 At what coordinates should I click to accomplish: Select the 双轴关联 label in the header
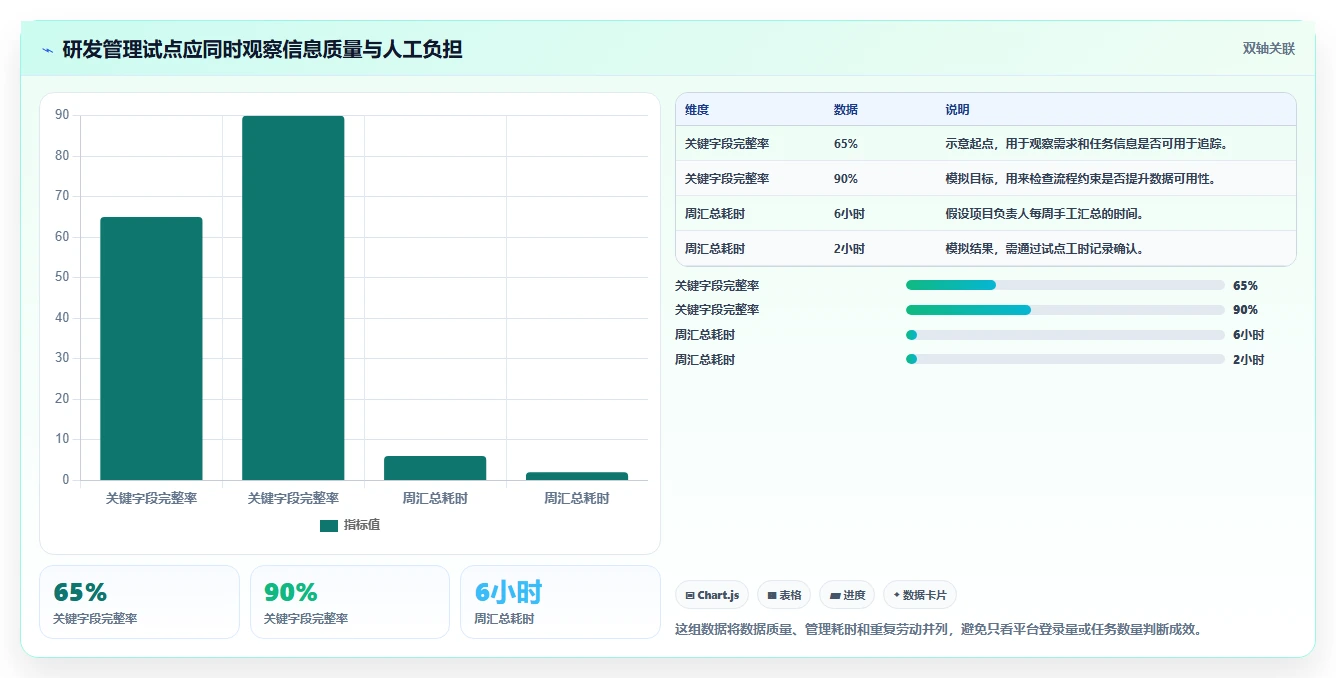(x=1269, y=48)
